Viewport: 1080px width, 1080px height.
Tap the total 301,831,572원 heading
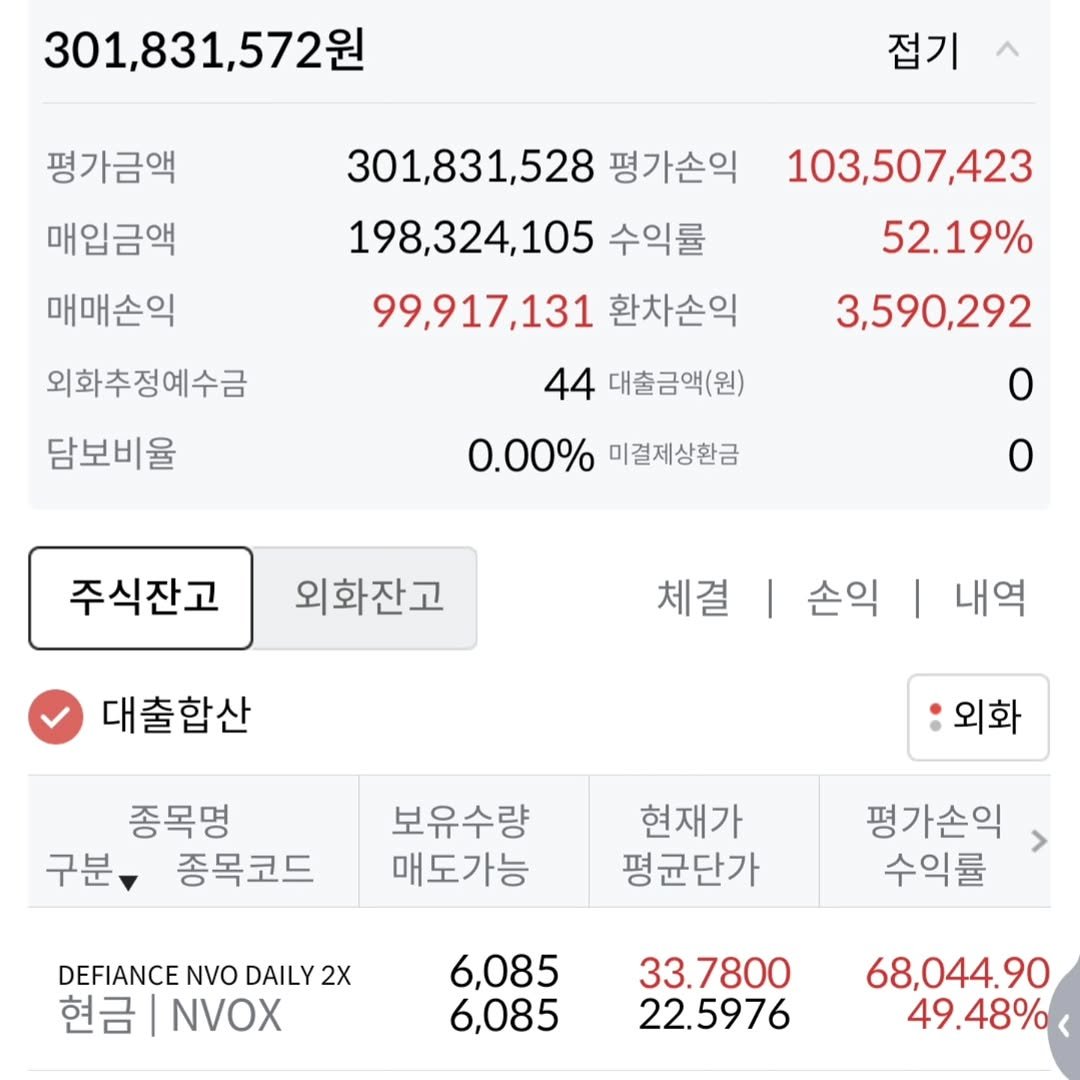pos(204,50)
